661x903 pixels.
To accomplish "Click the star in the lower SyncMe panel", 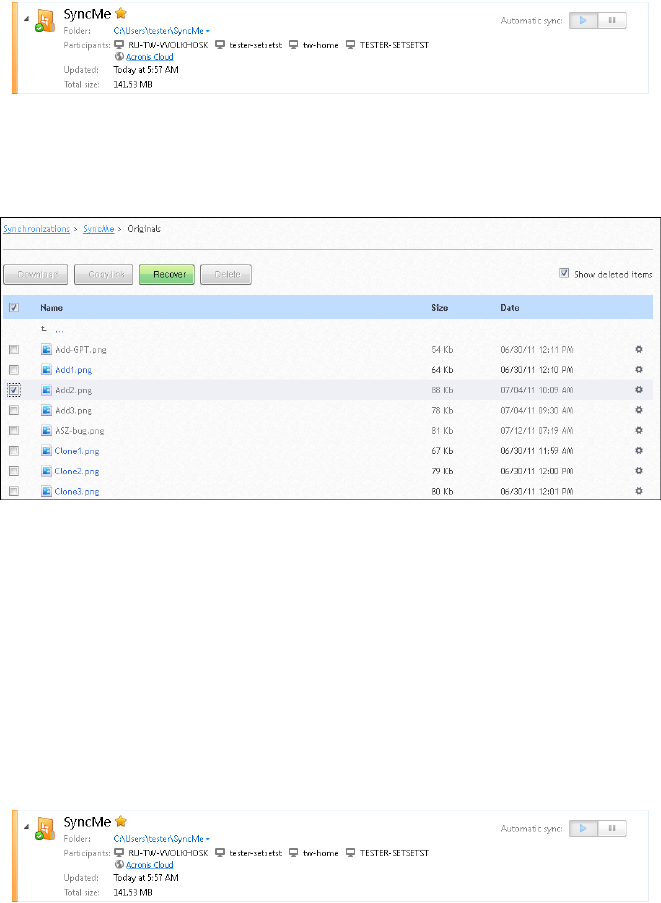I will pyautogui.click(x=121, y=821).
